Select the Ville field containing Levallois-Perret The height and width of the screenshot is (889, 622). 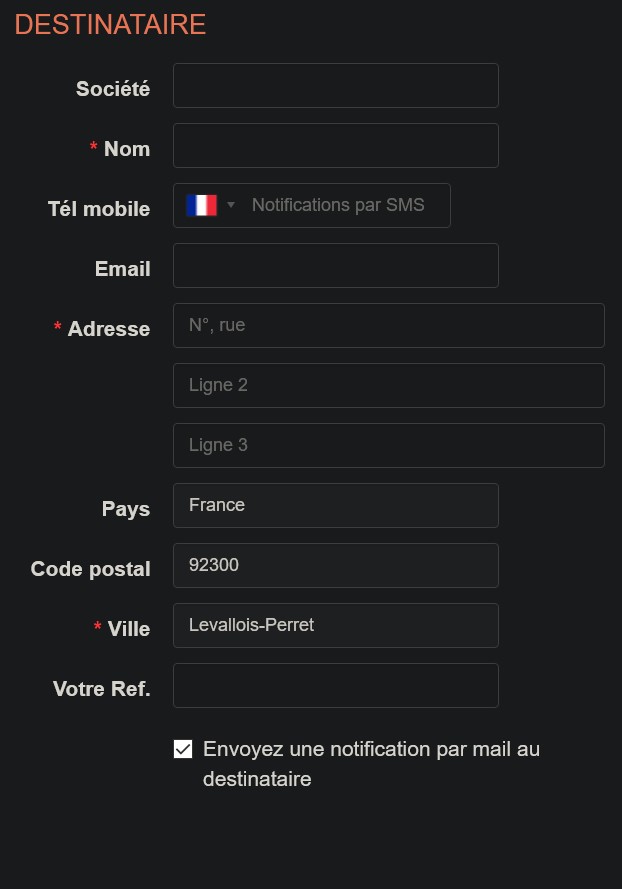coord(335,625)
